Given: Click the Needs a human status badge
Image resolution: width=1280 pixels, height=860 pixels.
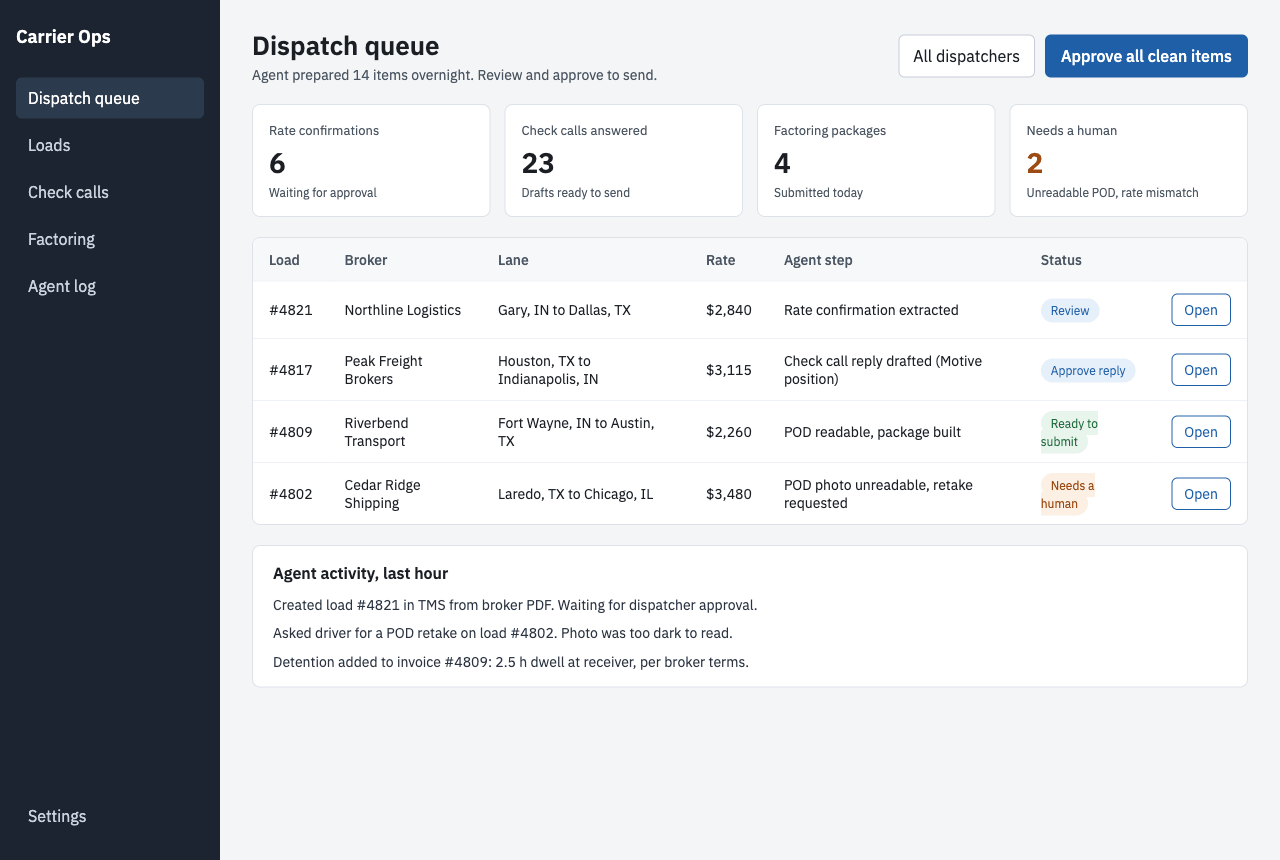Looking at the screenshot, I should point(1068,494).
